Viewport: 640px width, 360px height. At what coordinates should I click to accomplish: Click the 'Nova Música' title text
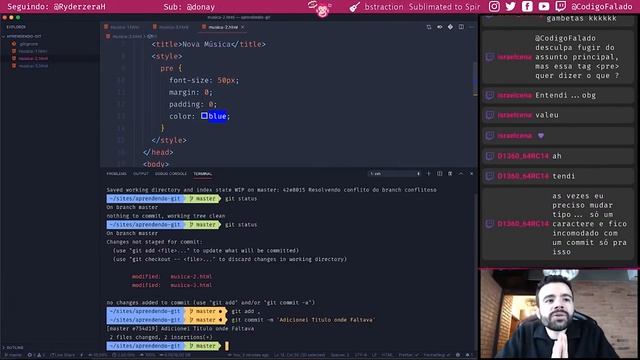[x=206, y=44]
